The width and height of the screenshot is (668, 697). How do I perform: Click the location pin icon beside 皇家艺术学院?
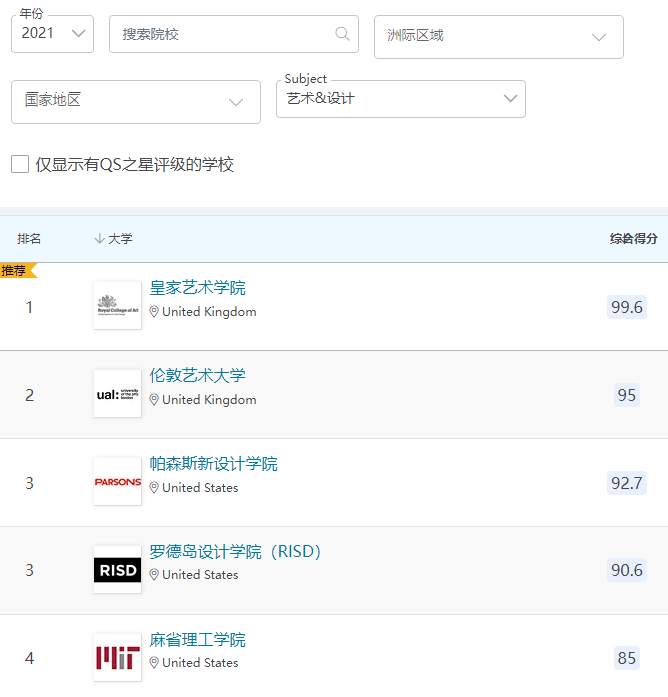coord(154,312)
